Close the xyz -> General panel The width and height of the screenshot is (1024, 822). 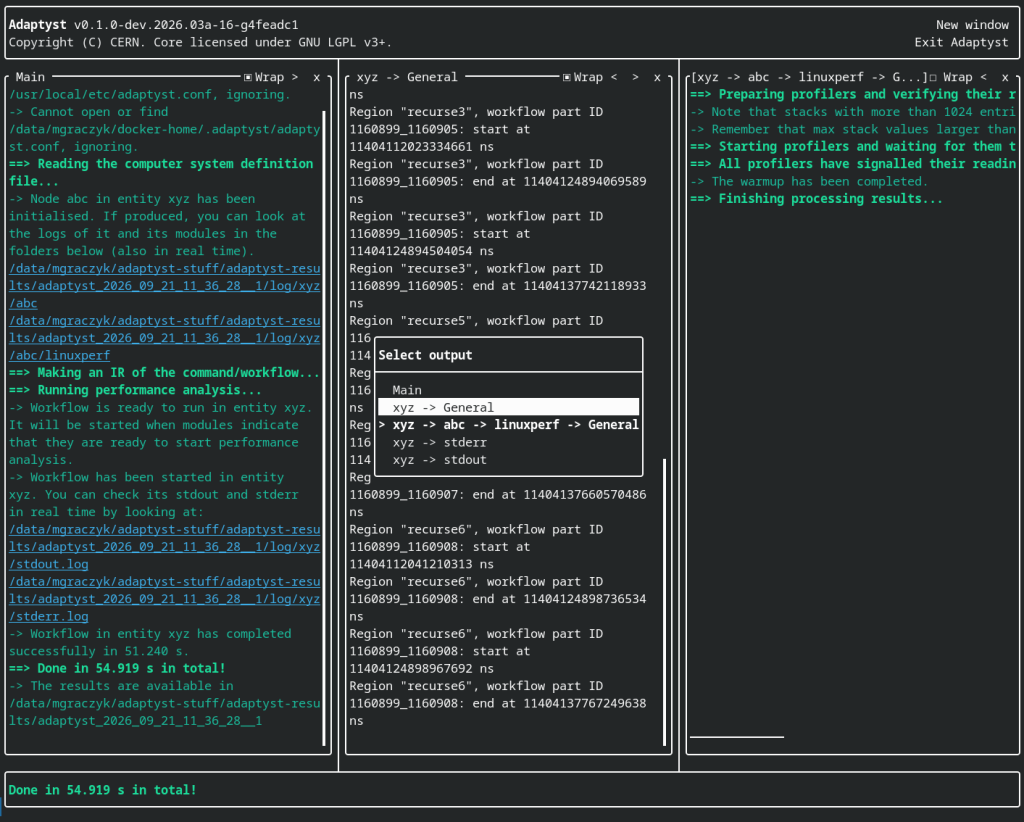coord(657,77)
